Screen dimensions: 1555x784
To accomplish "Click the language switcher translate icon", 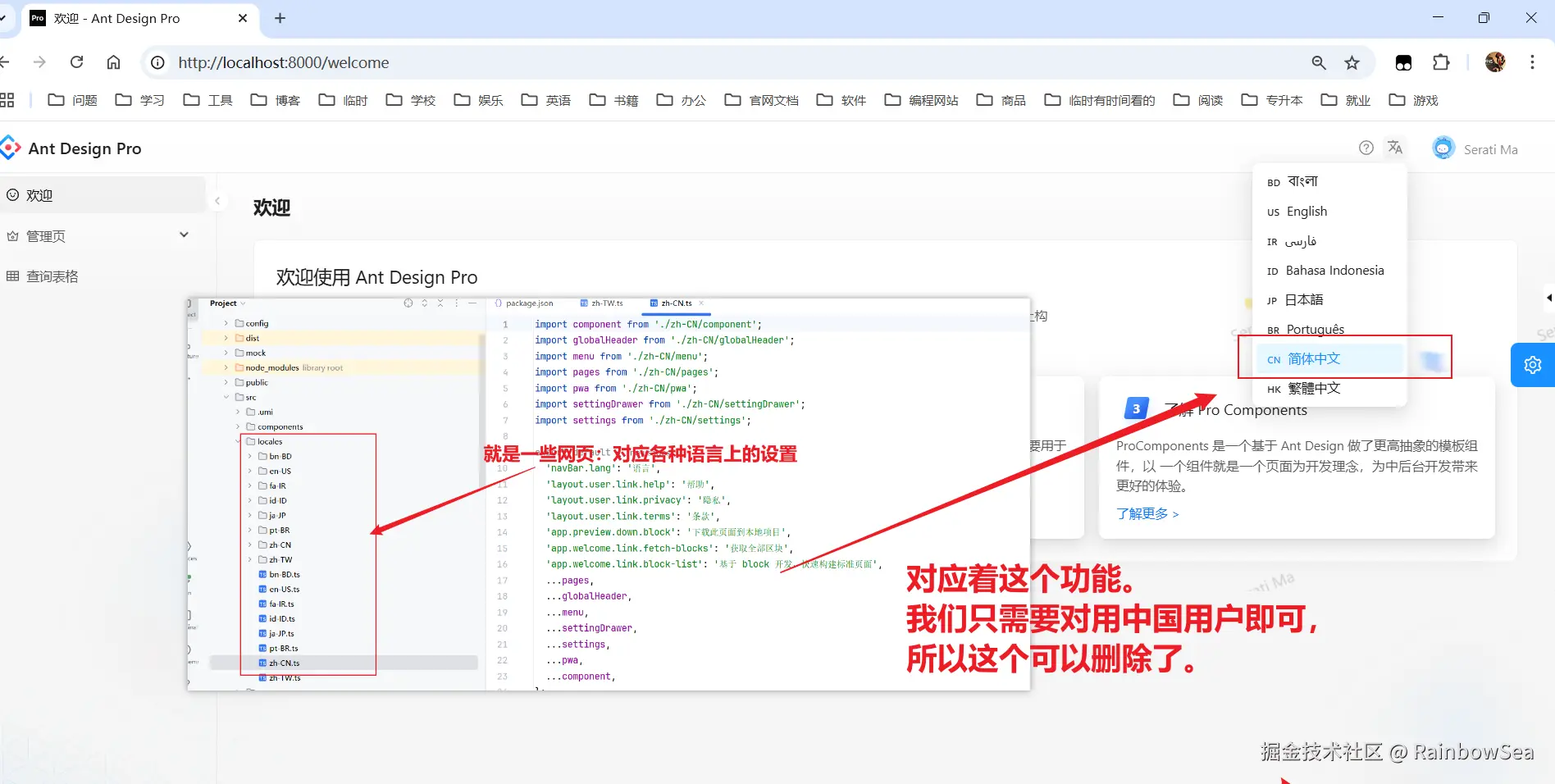I will (x=1394, y=148).
